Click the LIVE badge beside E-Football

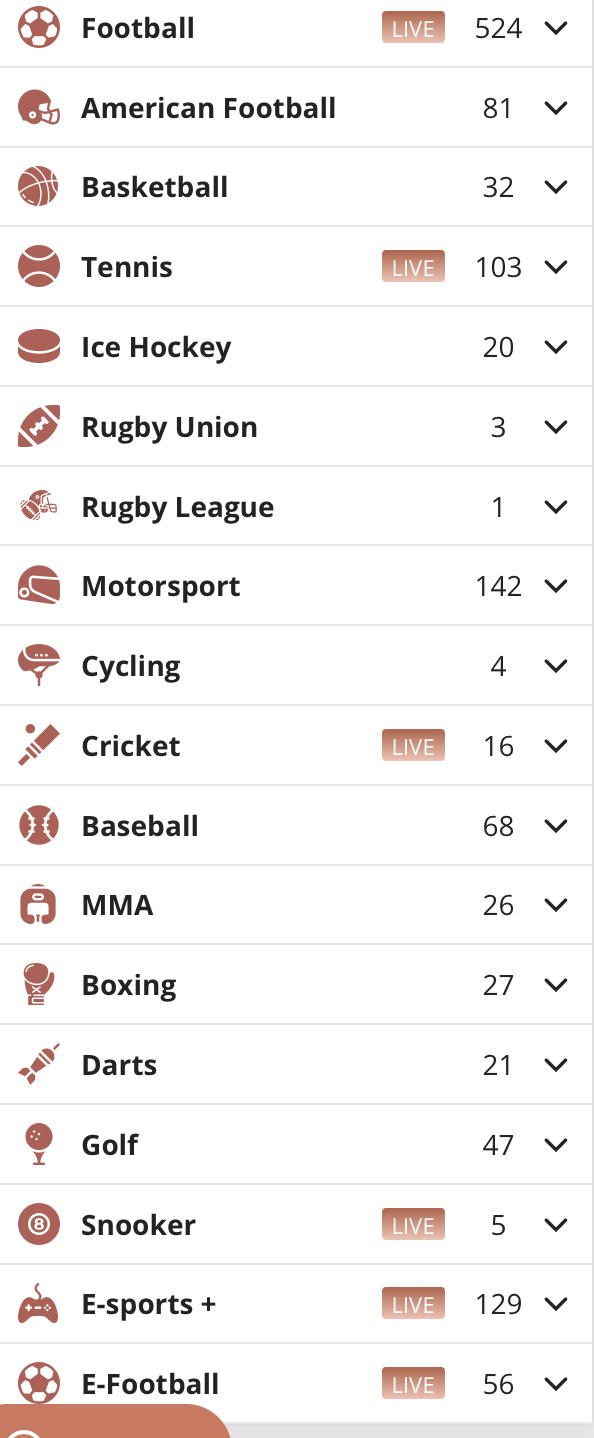413,1384
